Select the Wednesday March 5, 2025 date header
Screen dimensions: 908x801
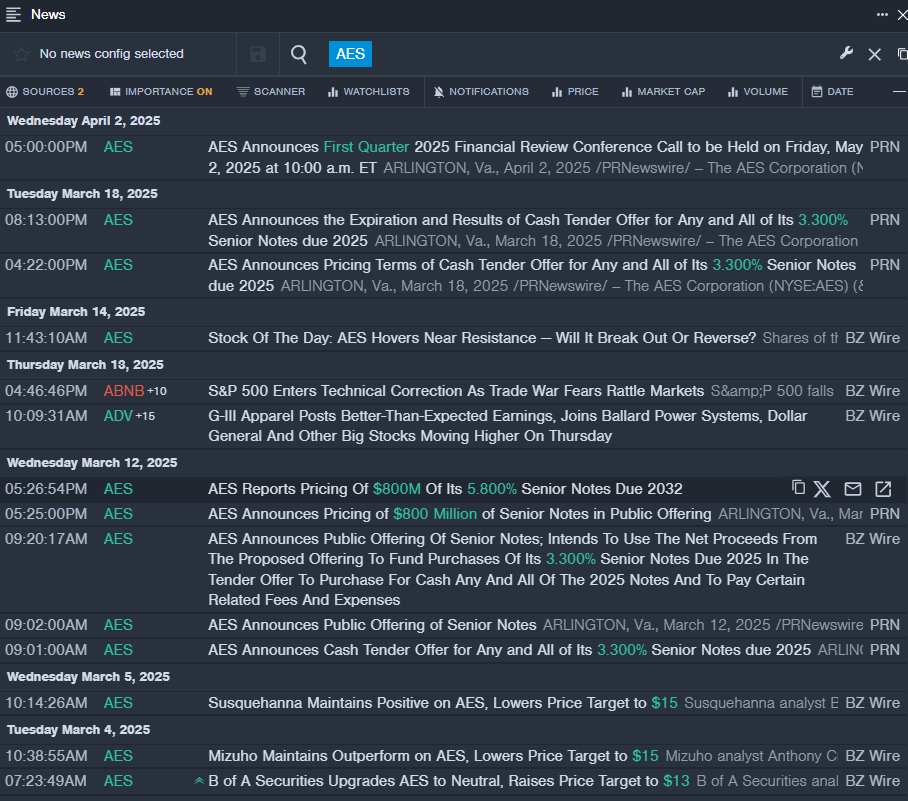point(88,676)
